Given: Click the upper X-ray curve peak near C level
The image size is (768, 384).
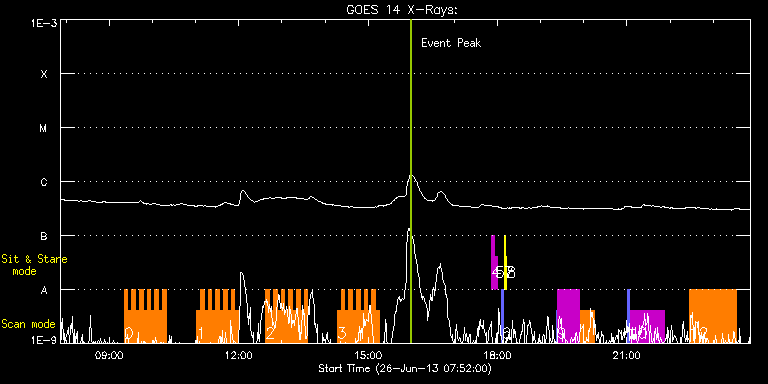Looking at the screenshot, I should click(x=411, y=176).
